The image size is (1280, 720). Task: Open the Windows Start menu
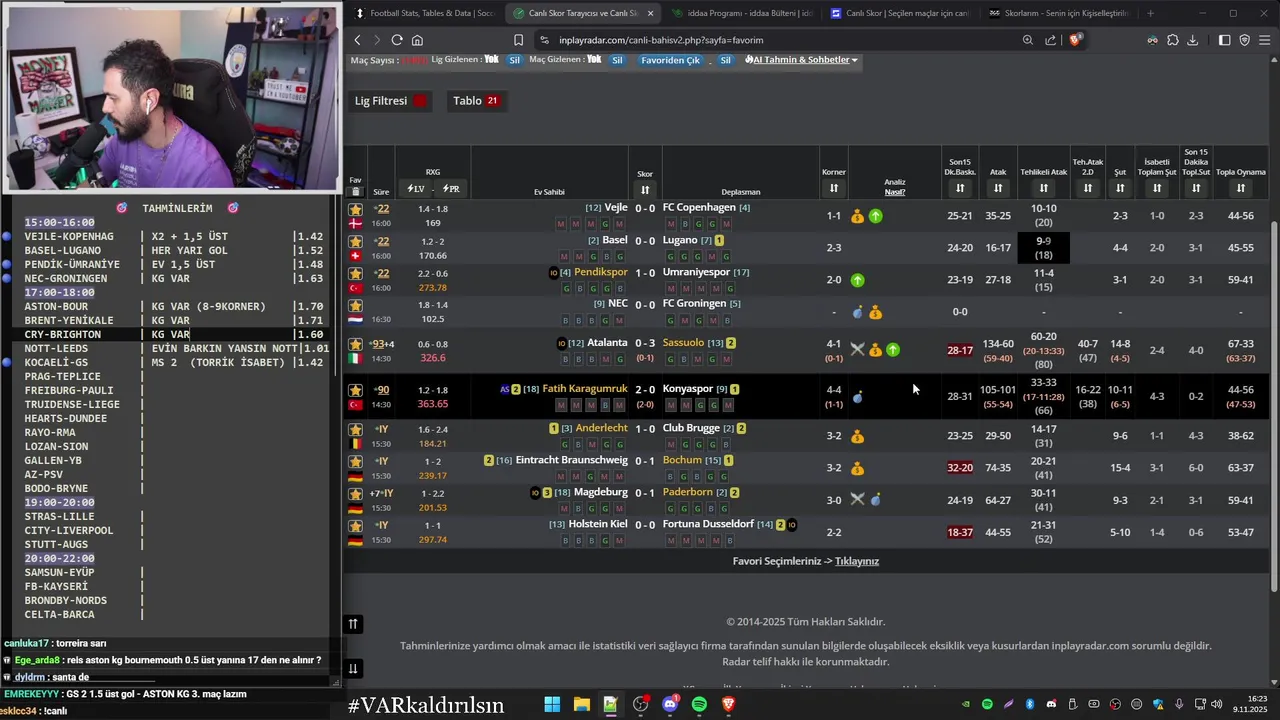click(552, 705)
